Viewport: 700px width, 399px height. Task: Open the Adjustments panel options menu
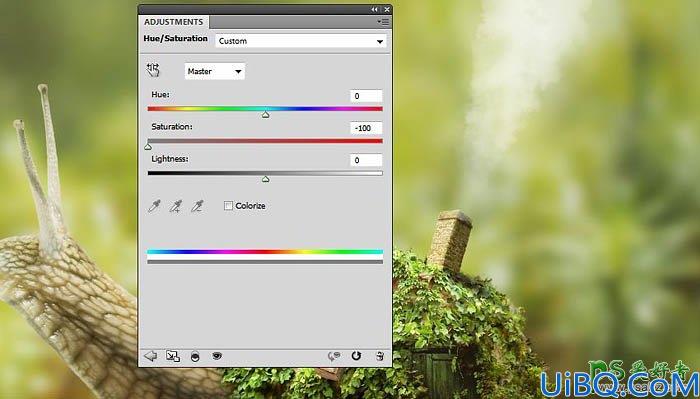(383, 22)
